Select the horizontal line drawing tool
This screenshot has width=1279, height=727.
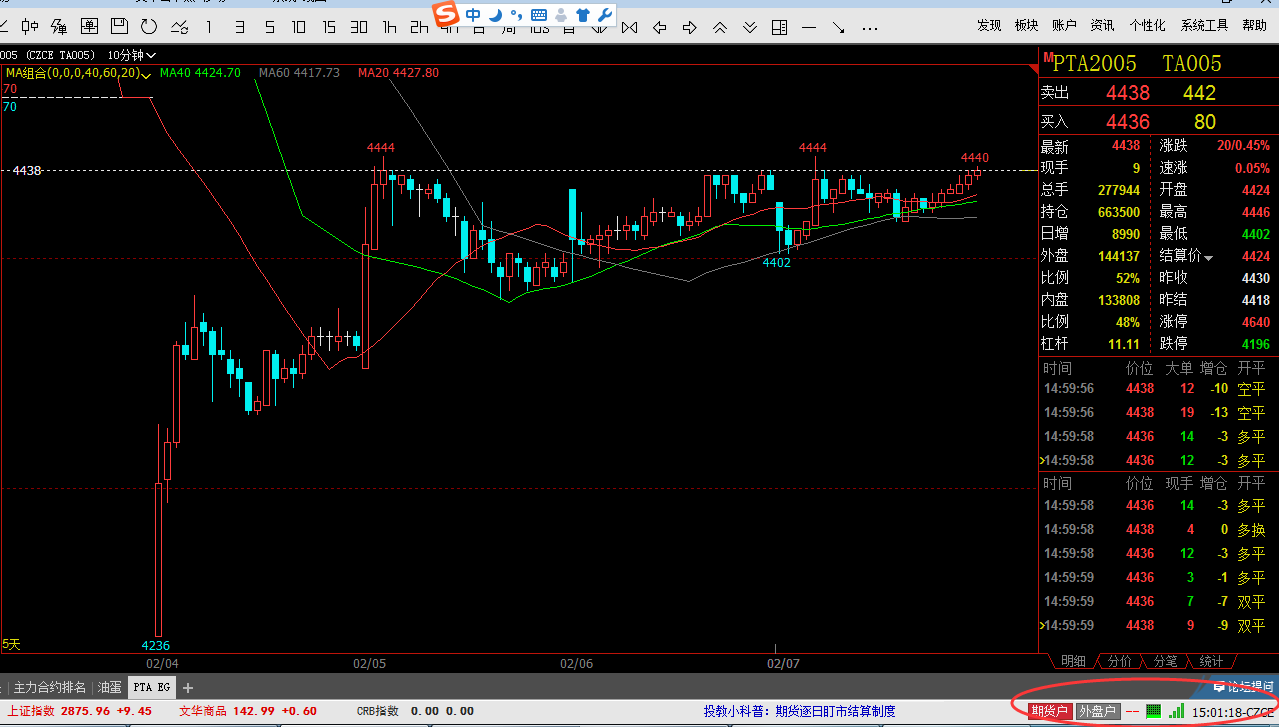pyautogui.click(x=809, y=27)
